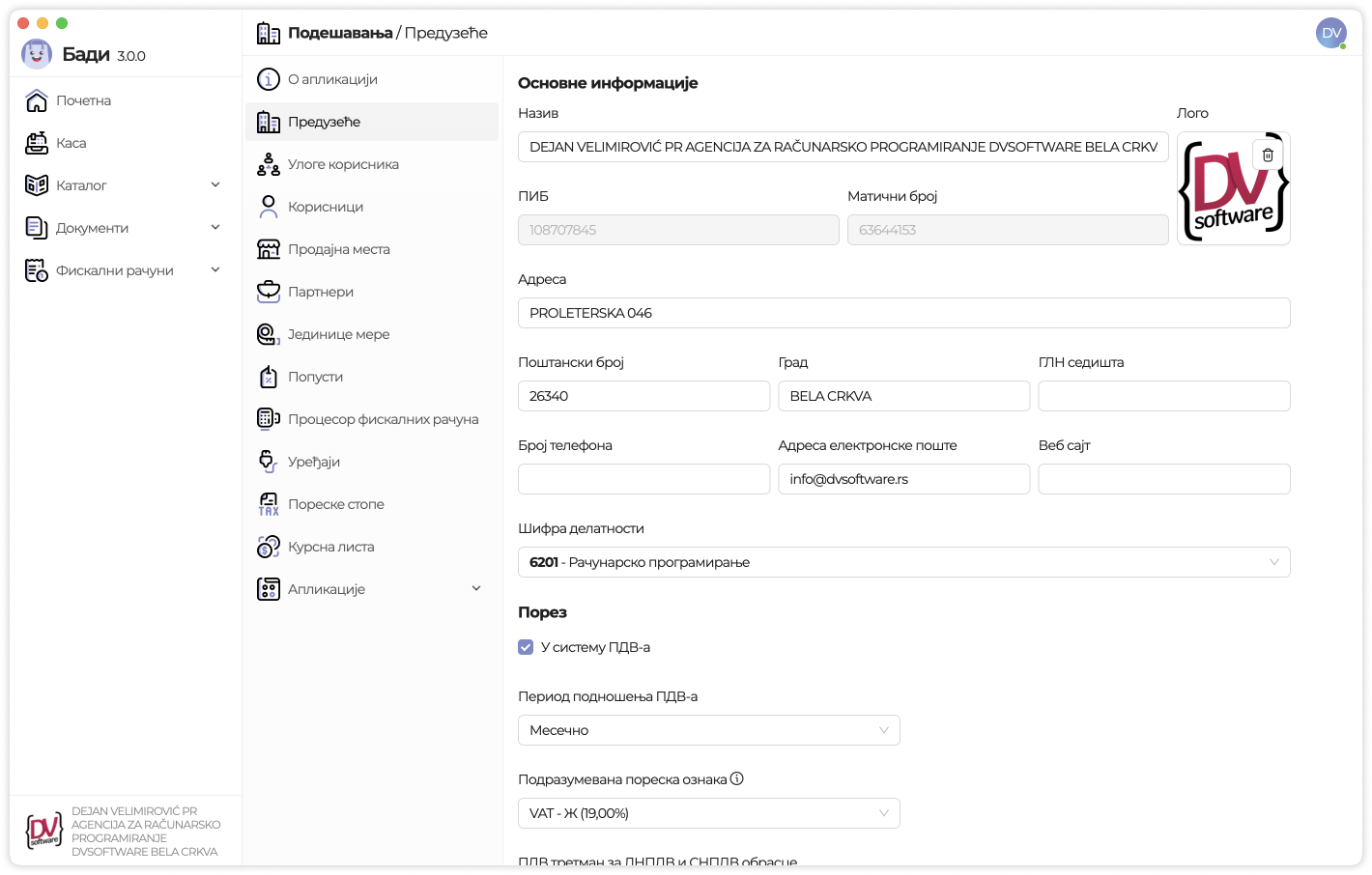
Task: Expand the Фискални рачуни chevron
Action: pyautogui.click(x=215, y=269)
